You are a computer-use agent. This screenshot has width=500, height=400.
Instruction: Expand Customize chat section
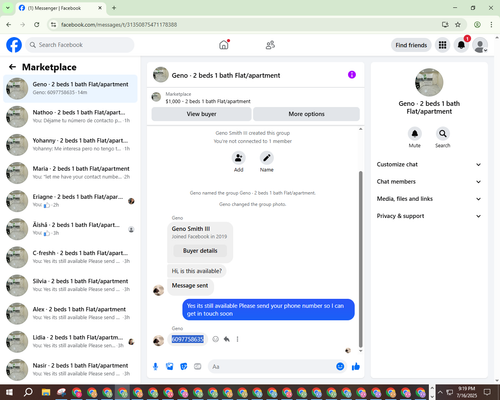(x=429, y=164)
